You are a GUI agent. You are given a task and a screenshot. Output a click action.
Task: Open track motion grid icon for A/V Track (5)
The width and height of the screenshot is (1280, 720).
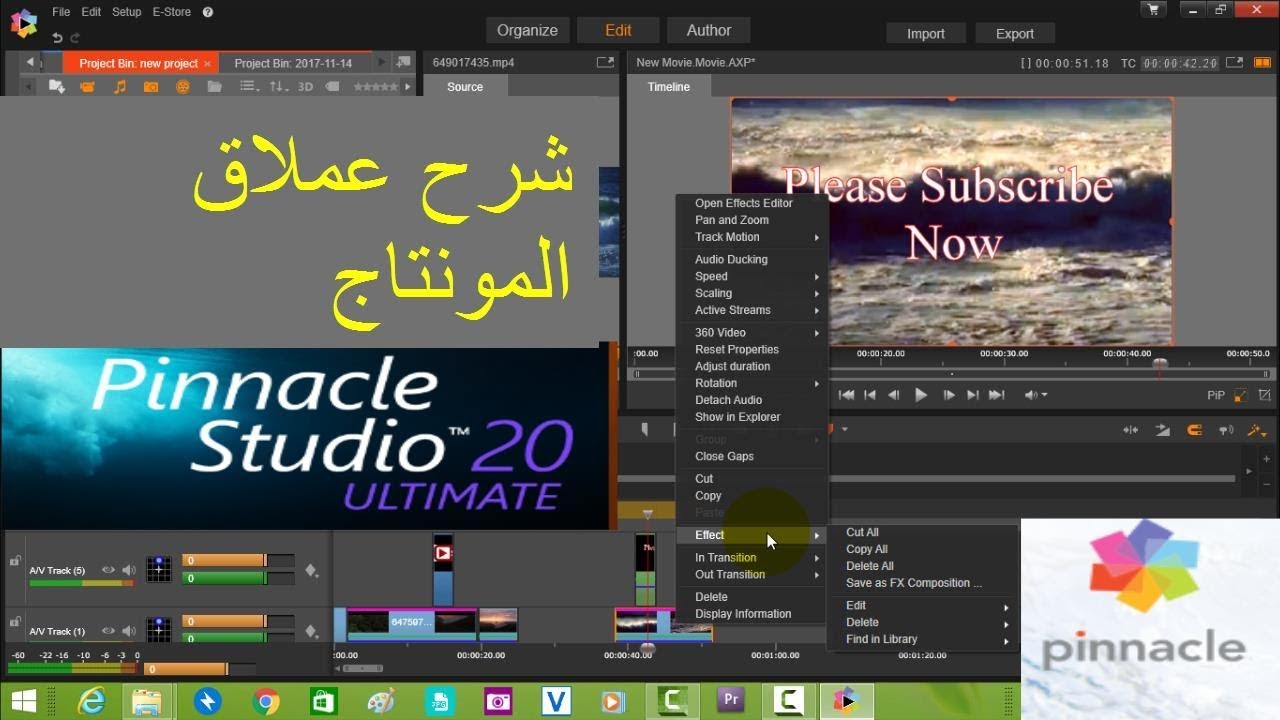click(x=159, y=570)
